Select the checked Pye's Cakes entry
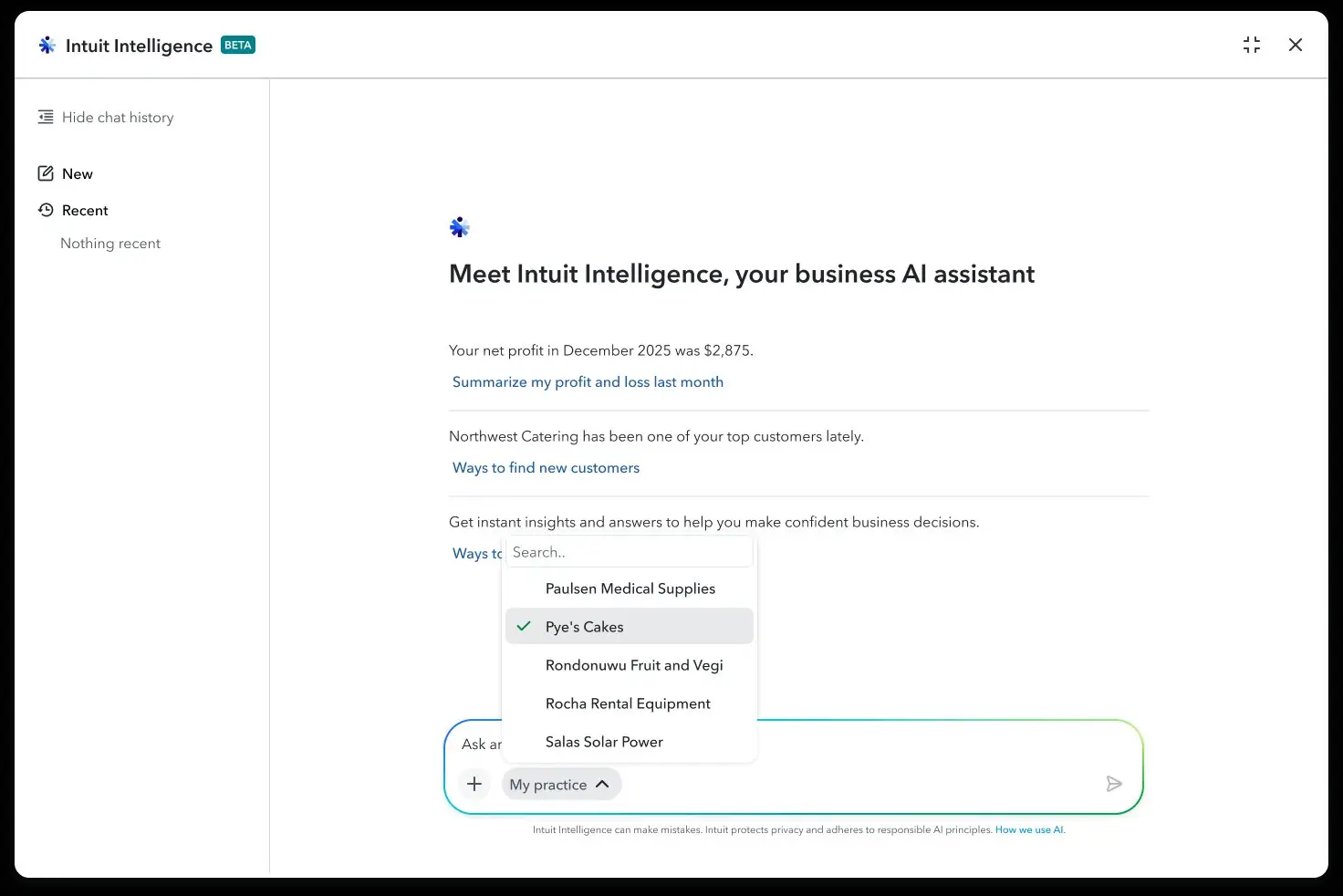 630,627
